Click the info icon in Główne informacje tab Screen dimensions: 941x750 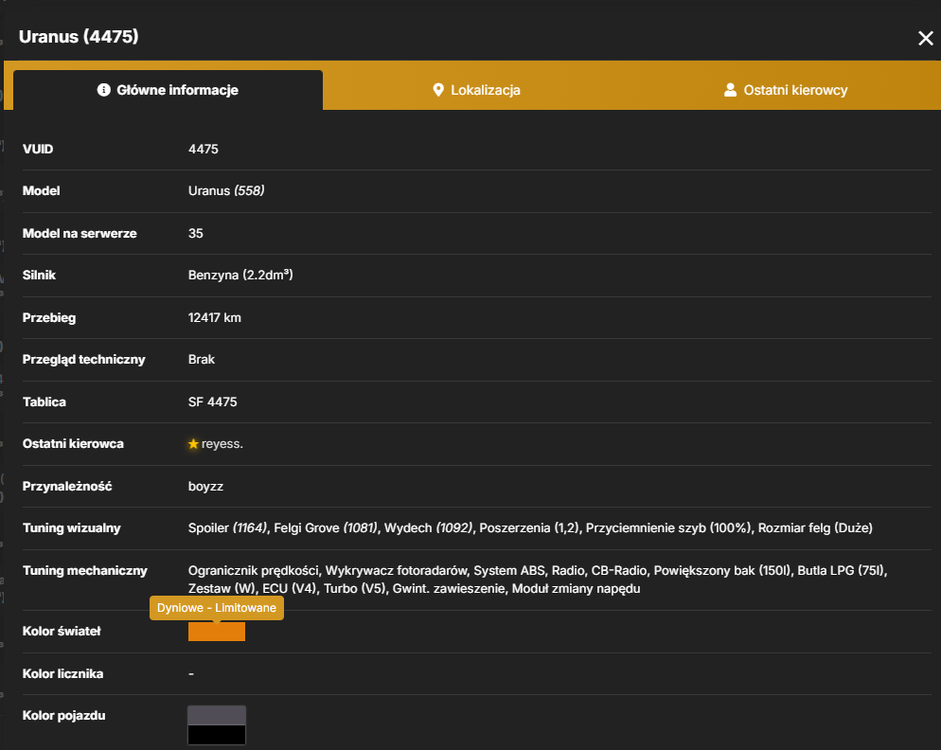(x=104, y=90)
